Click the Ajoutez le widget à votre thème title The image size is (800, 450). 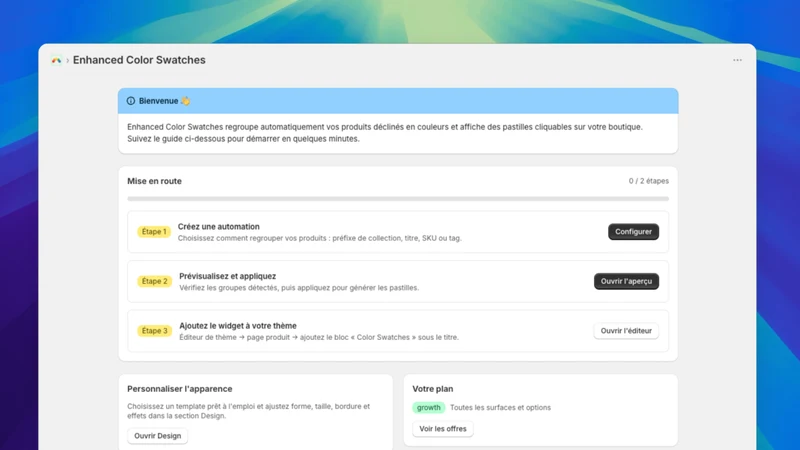(x=238, y=326)
